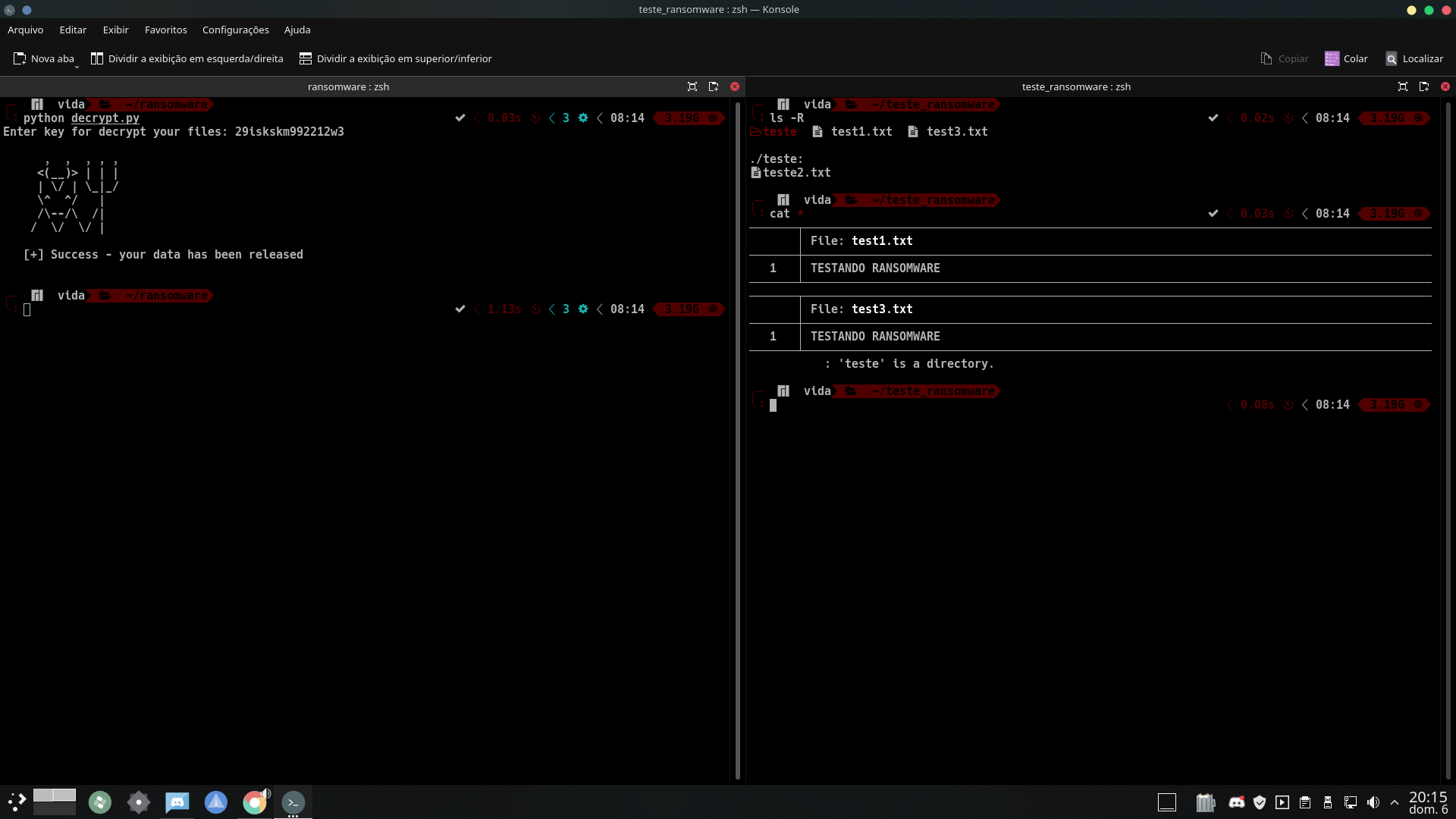This screenshot has width=1456, height=819.
Task: Launch Chromium browser from the taskbar
Action: click(x=254, y=802)
